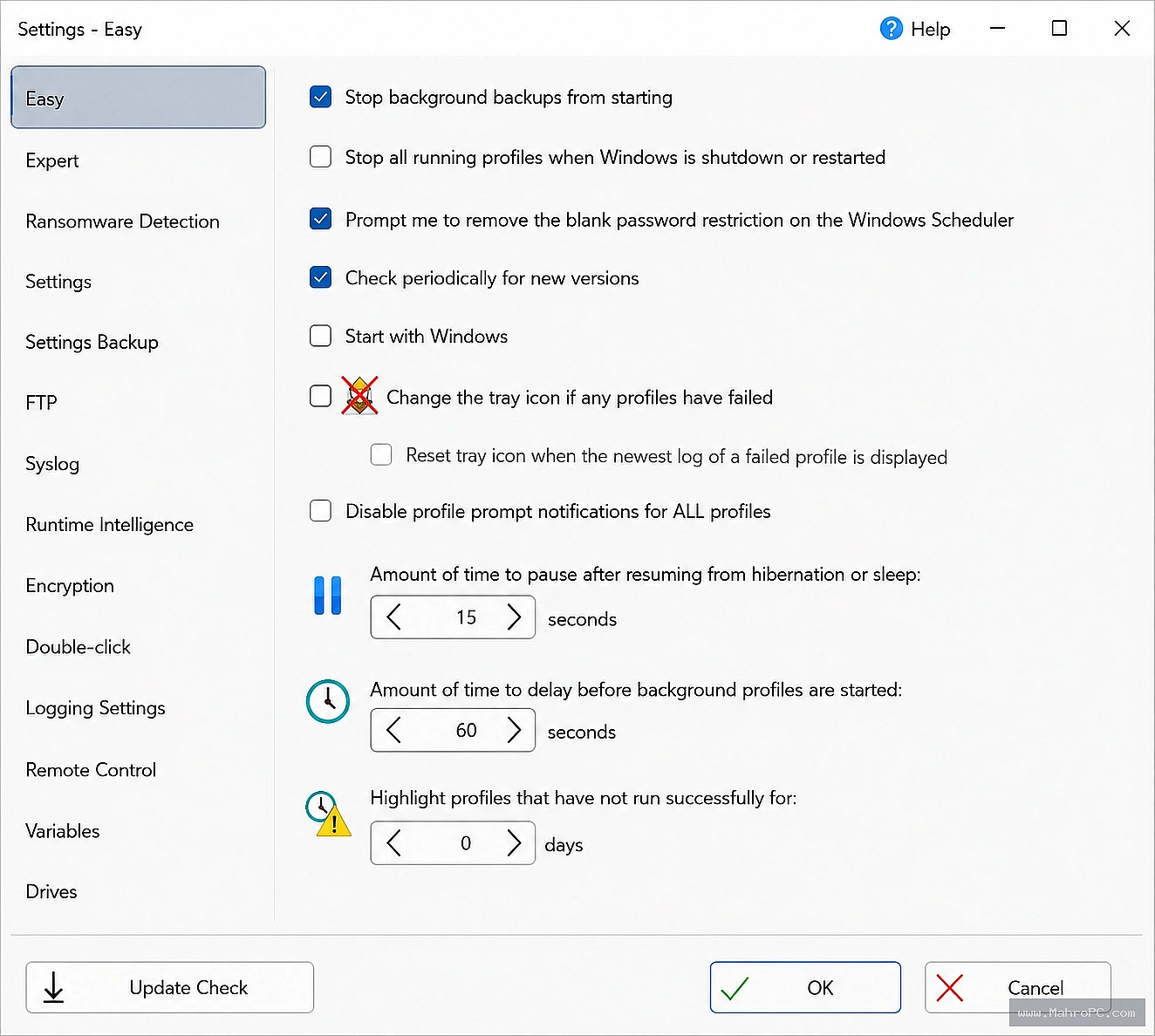
Task: Open Double-click settings
Action: (x=78, y=647)
